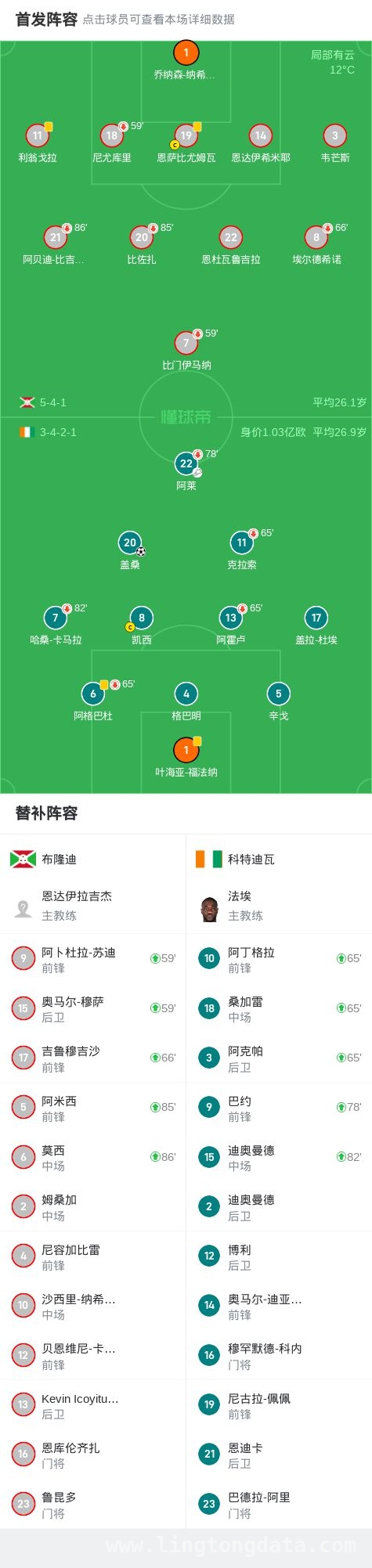
Task: Select substitute 巴约 number 9 entry
Action: [x=279, y=1108]
